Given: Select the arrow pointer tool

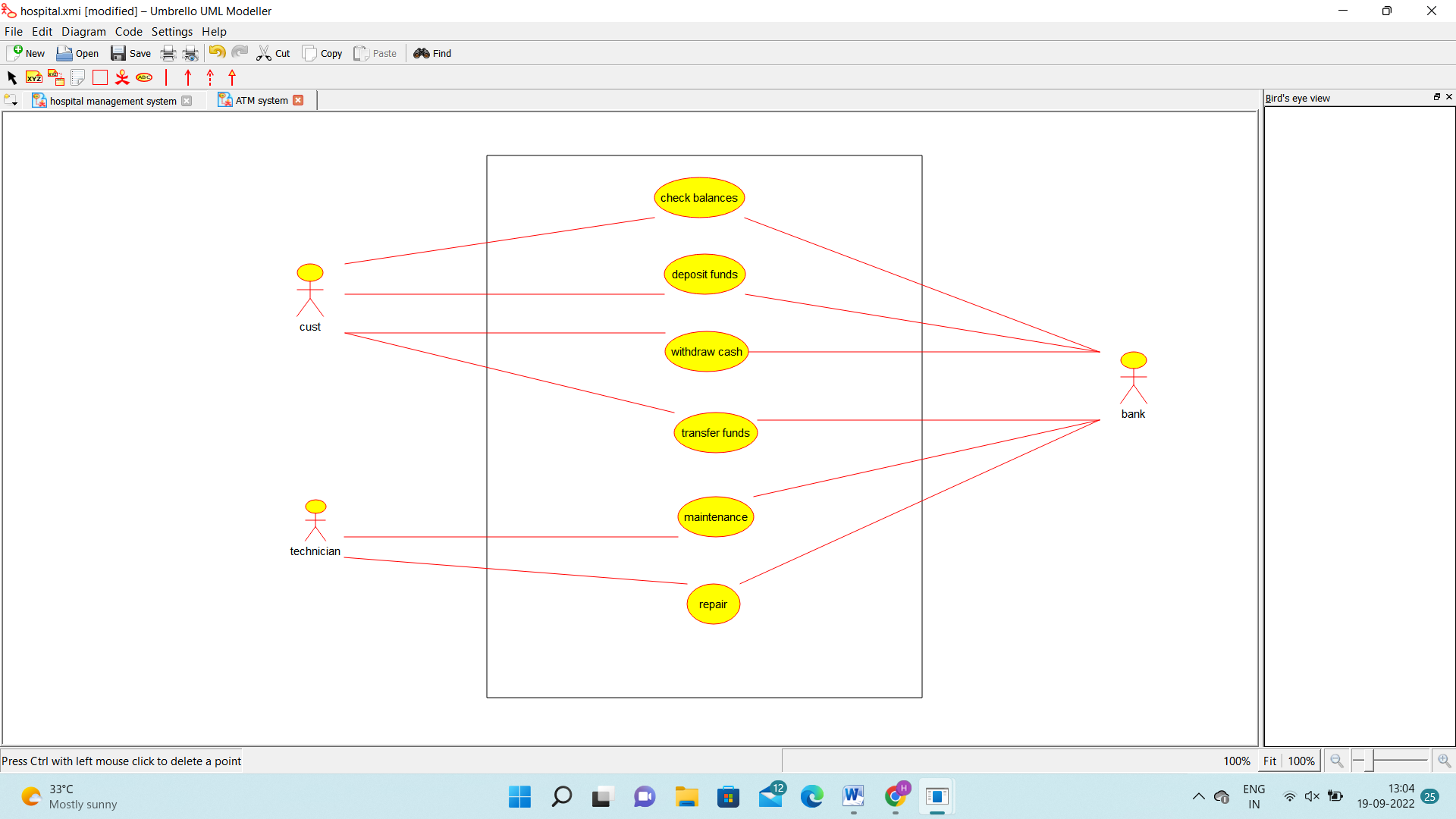Looking at the screenshot, I should (11, 77).
